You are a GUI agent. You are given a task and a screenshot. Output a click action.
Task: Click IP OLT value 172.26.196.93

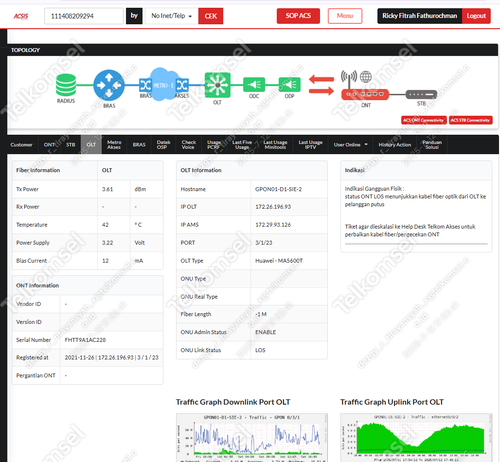[273, 207]
